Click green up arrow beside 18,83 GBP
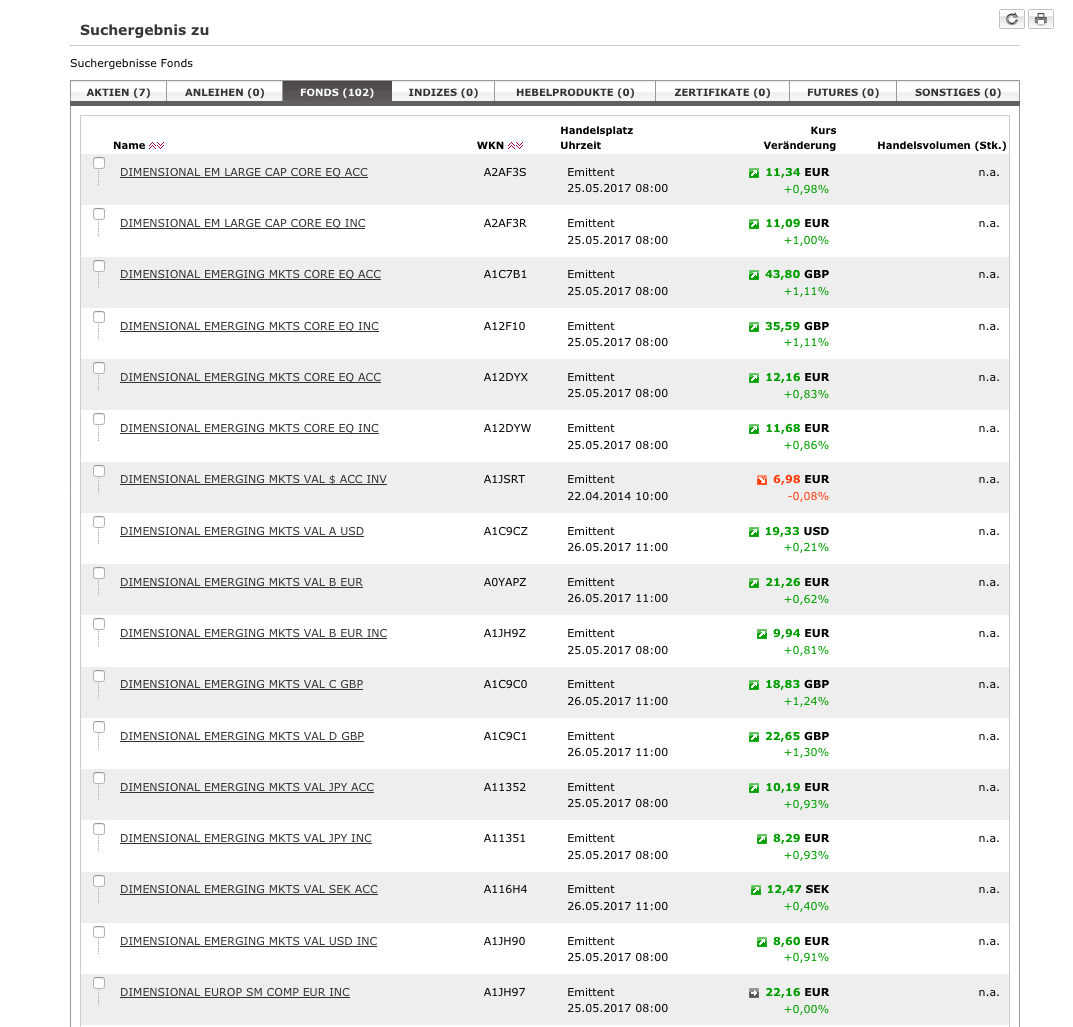This screenshot has width=1073, height=1027. coord(753,685)
